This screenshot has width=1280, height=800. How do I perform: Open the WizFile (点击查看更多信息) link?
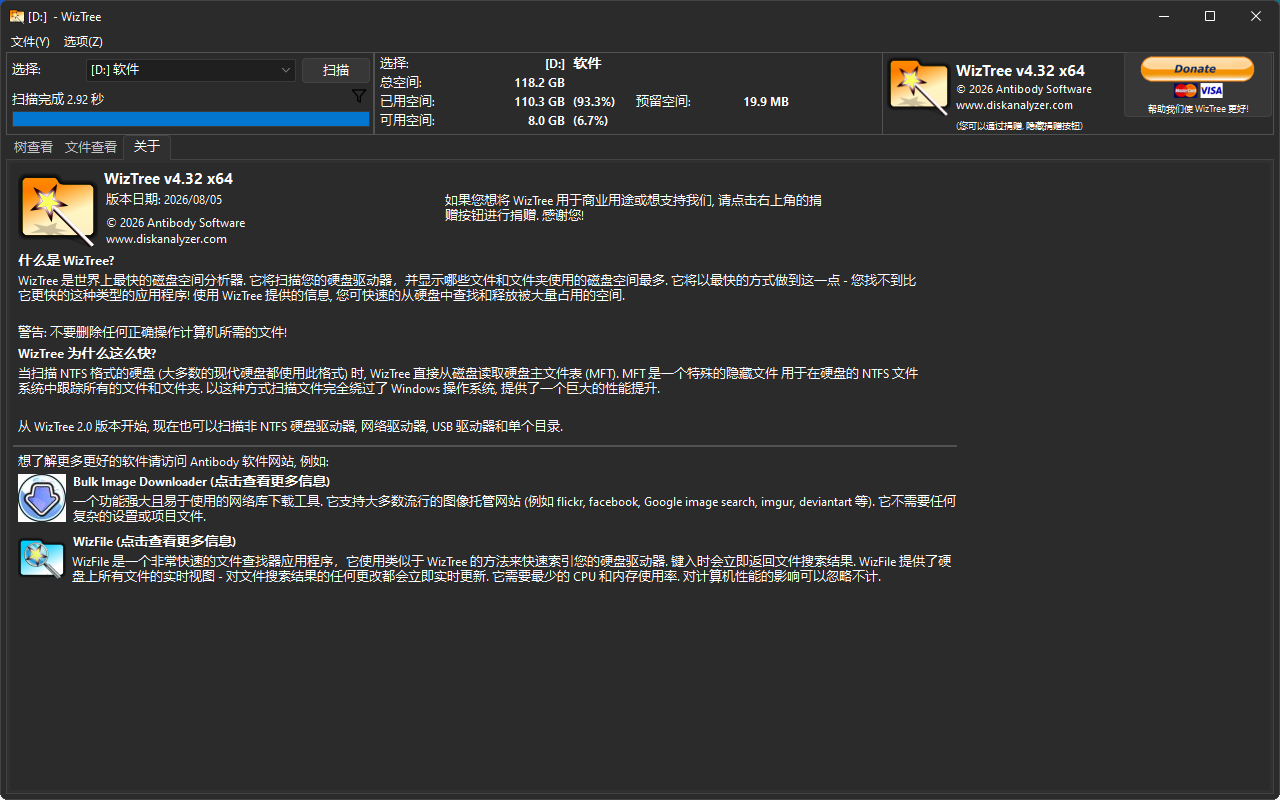point(154,542)
